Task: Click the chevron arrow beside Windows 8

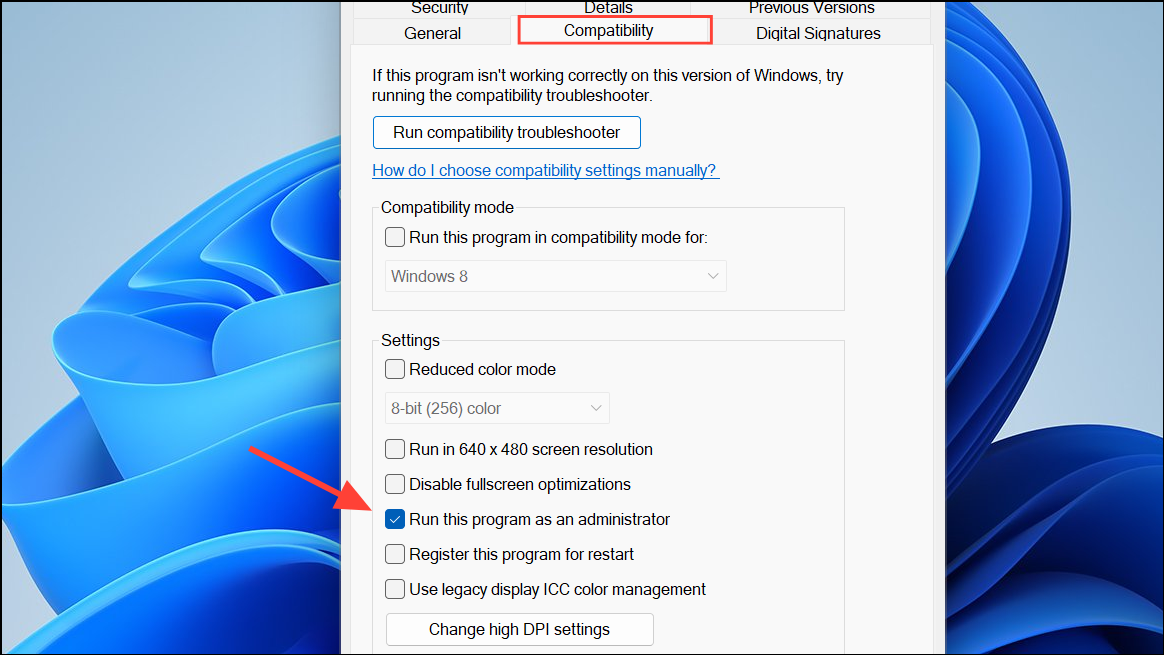Action: [x=712, y=276]
